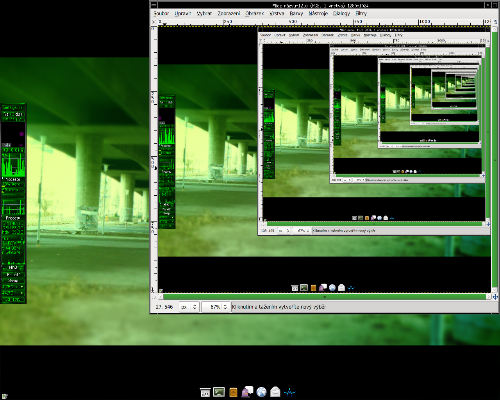Image resolution: width=500 pixels, height=400 pixels.
Task: Open the Vrstva menu in the menu bar
Action: pyautogui.click(x=276, y=13)
